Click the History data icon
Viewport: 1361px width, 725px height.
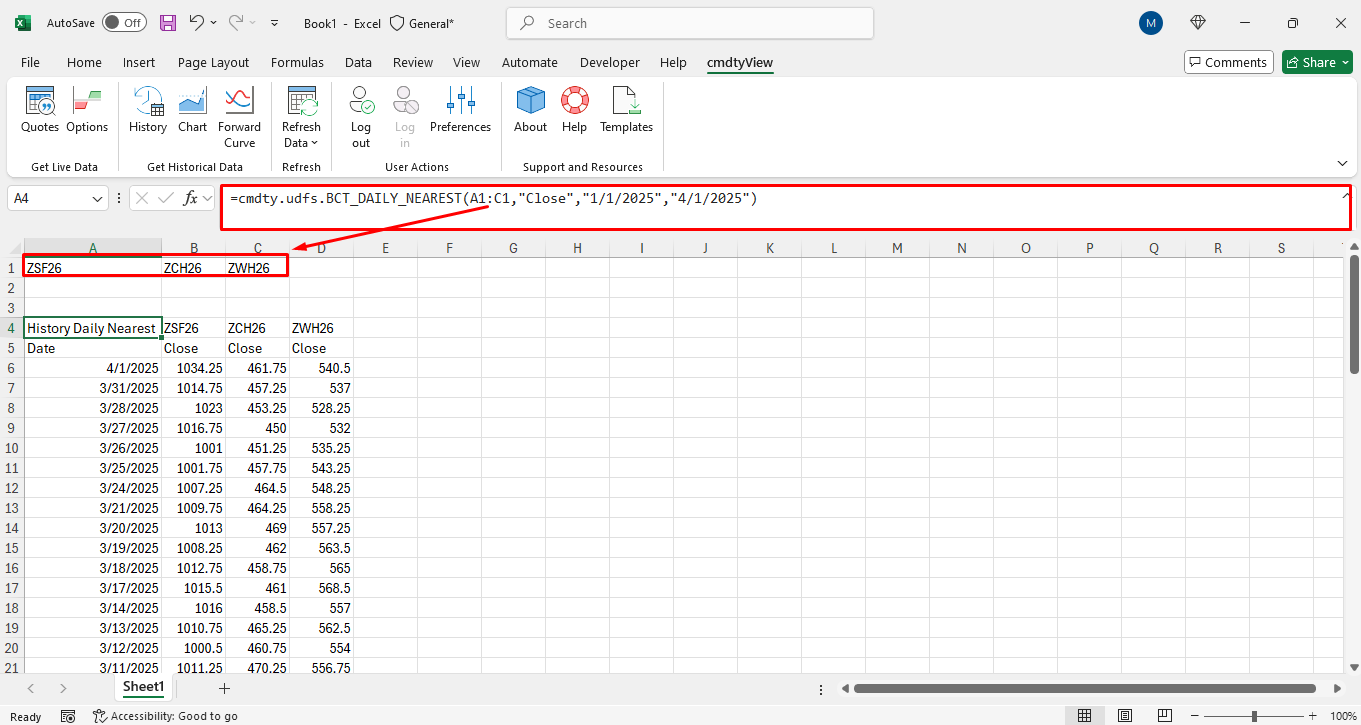[148, 110]
